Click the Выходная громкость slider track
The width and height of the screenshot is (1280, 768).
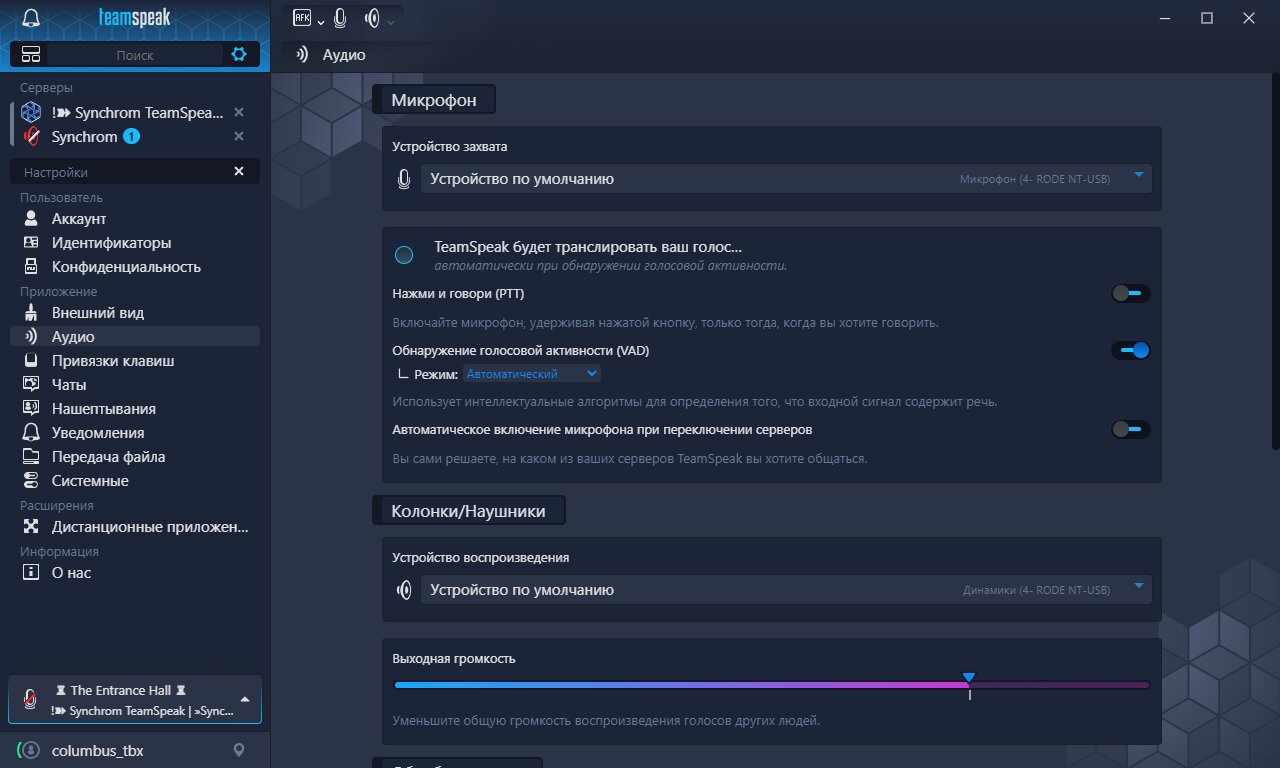click(x=772, y=685)
